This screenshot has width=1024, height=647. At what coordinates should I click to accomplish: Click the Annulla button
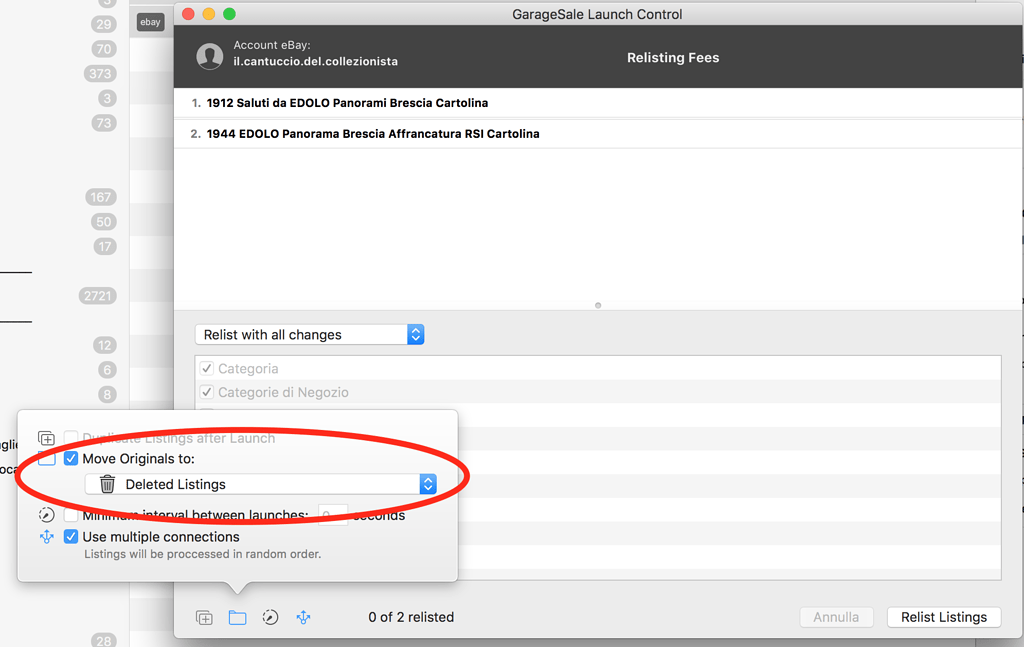pos(836,617)
